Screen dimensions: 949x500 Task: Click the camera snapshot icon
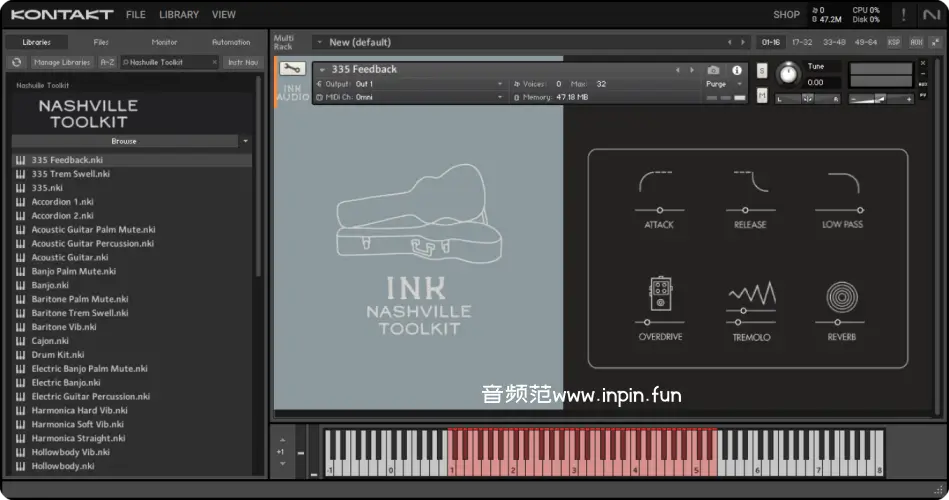pos(713,70)
